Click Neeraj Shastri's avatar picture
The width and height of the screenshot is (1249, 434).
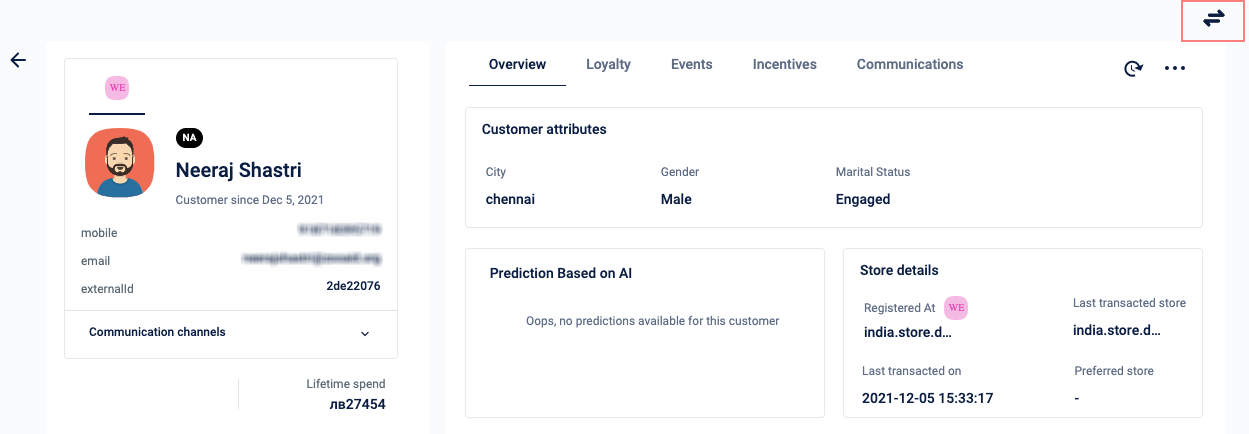[x=120, y=163]
